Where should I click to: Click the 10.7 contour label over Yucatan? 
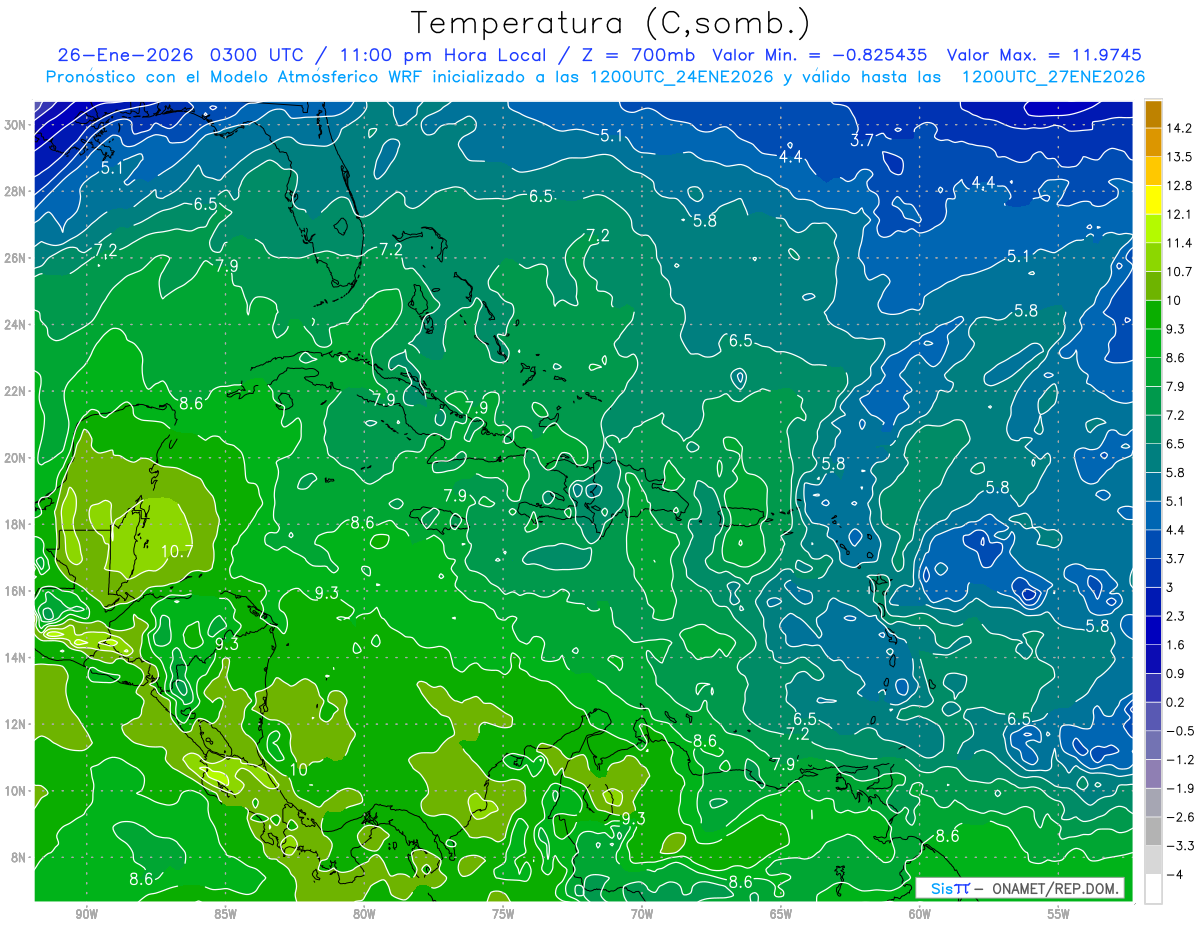pyautogui.click(x=176, y=551)
